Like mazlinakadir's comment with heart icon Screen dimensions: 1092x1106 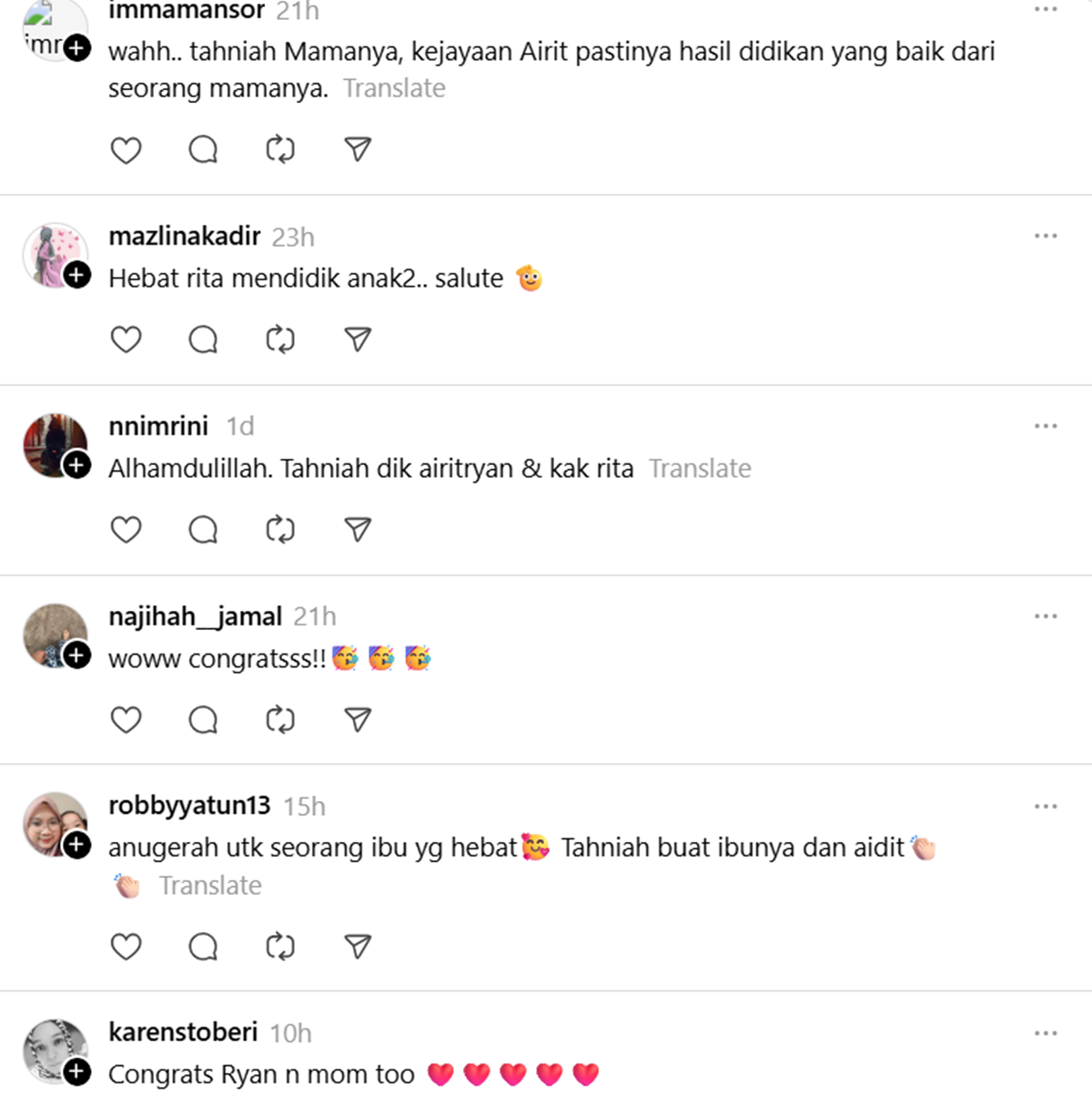(126, 340)
